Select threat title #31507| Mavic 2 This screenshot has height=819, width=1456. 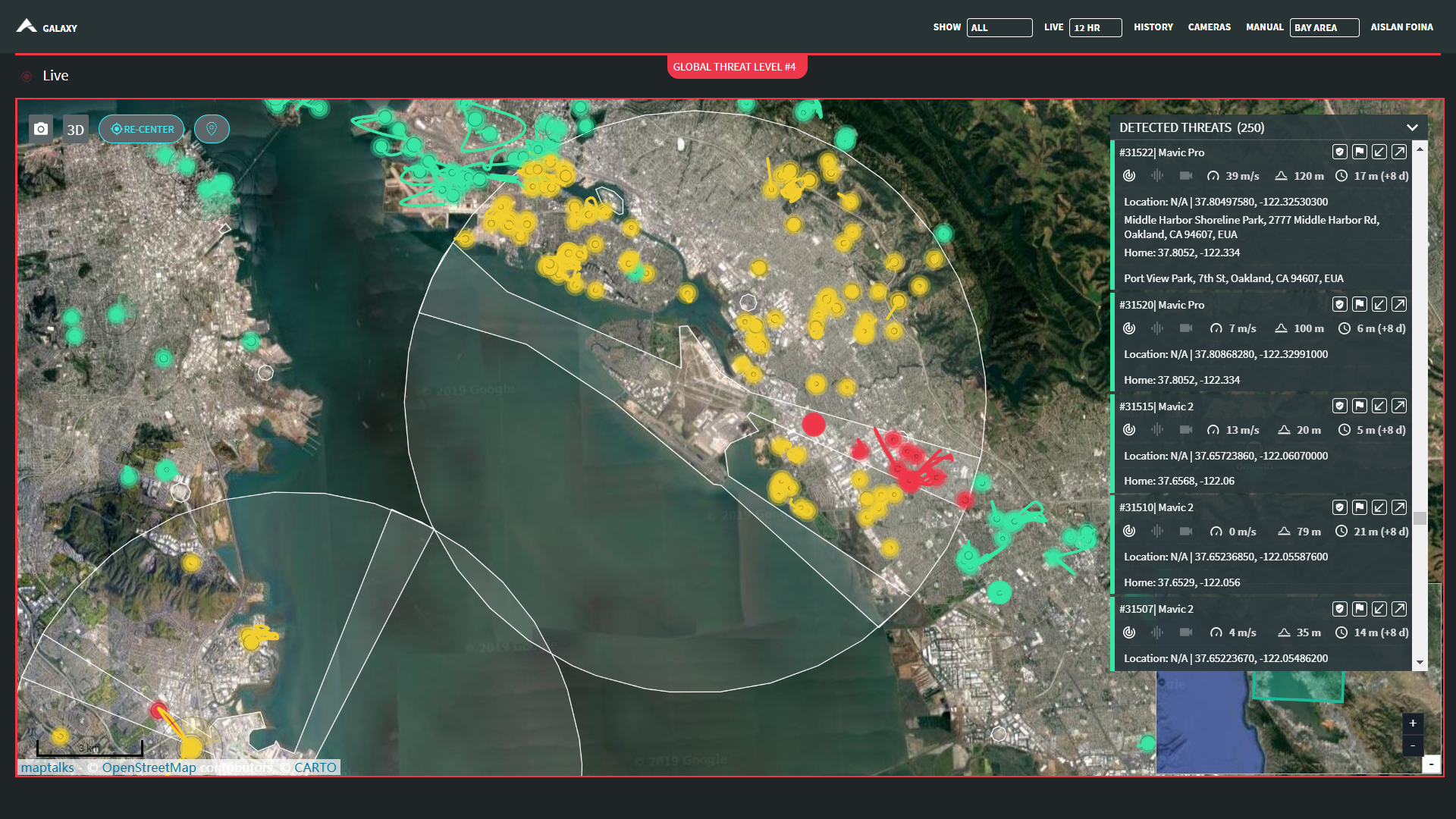pyautogui.click(x=1156, y=609)
